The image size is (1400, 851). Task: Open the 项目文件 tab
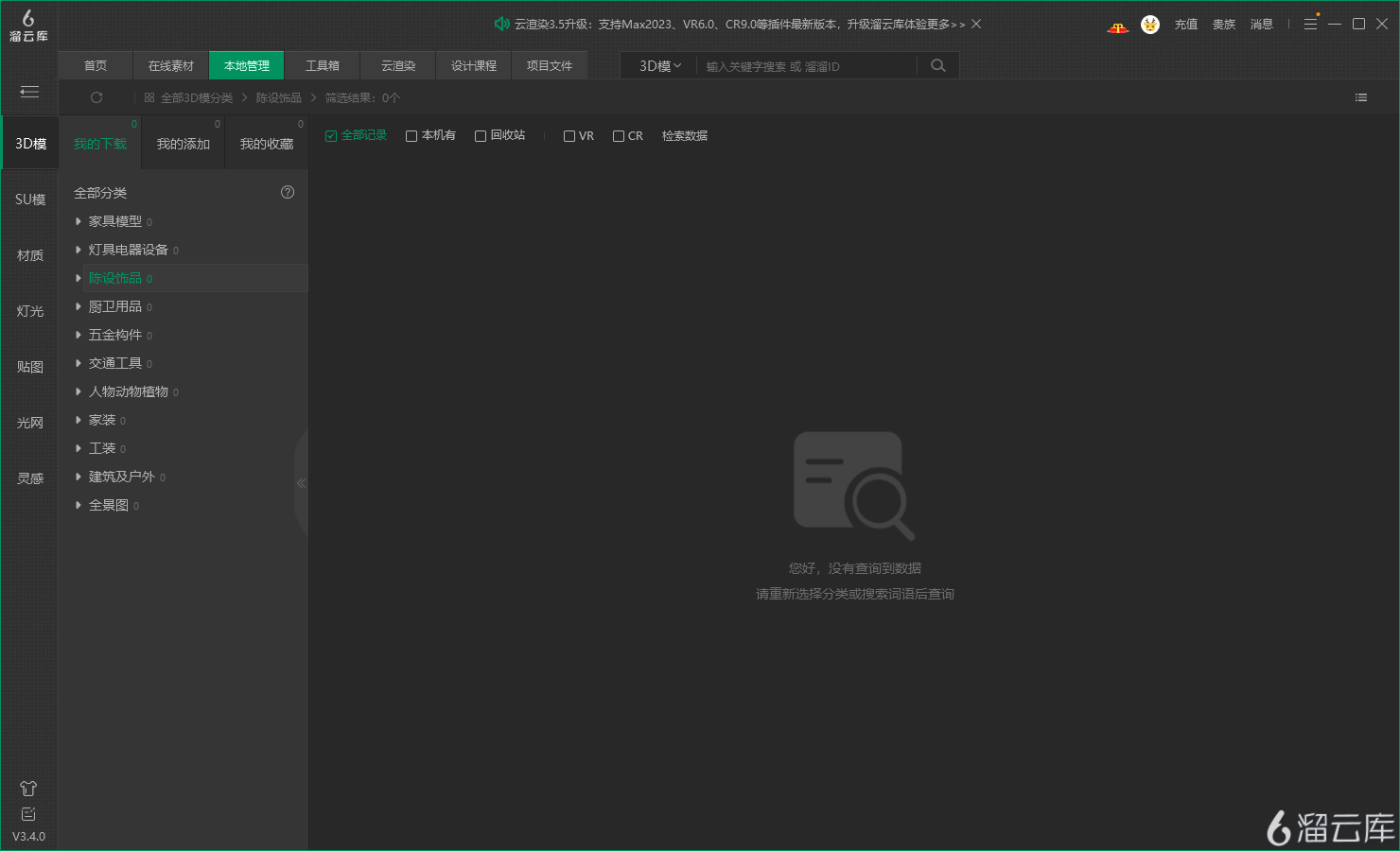(x=550, y=65)
